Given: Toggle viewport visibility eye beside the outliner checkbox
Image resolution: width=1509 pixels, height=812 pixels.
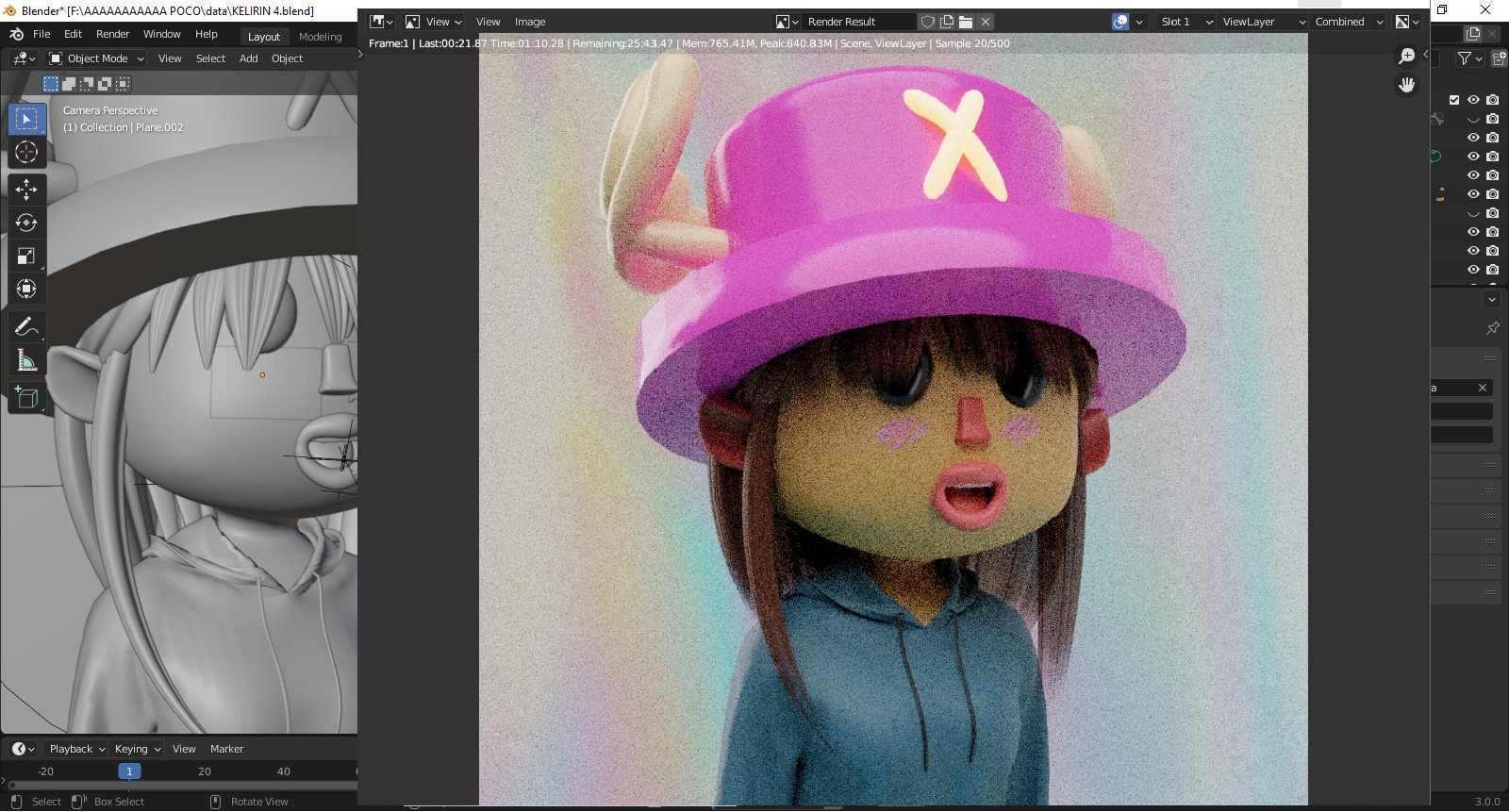Looking at the screenshot, I should [1473, 100].
